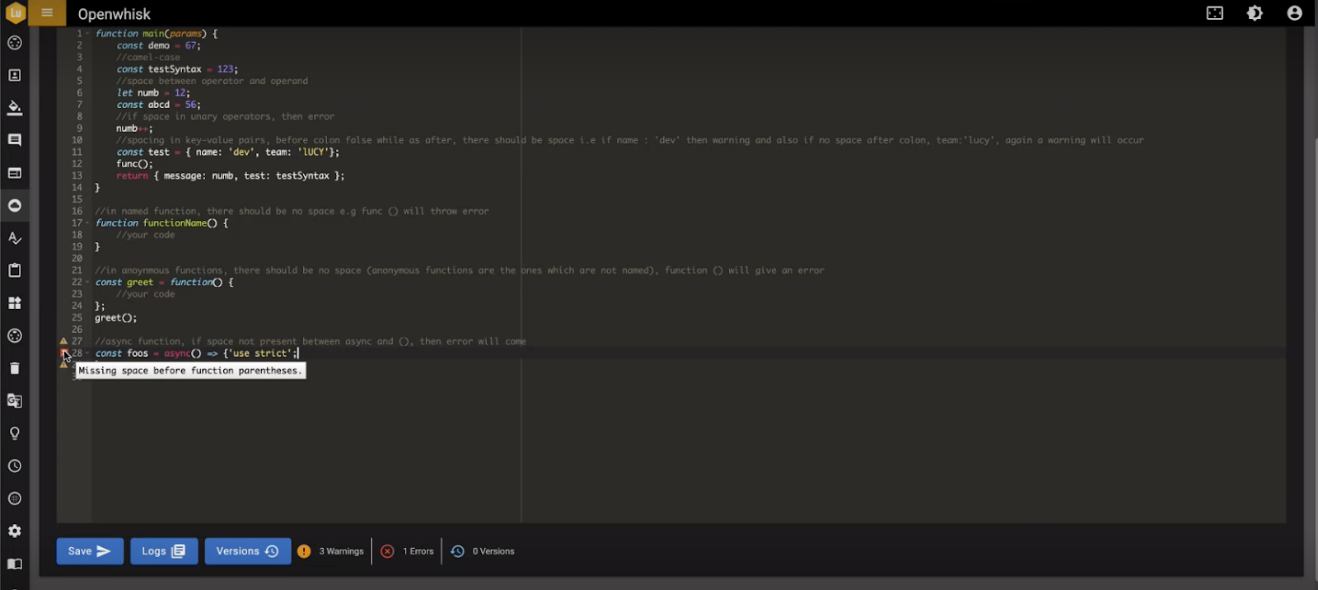Open the settings gear sidebar icon

coord(14,531)
